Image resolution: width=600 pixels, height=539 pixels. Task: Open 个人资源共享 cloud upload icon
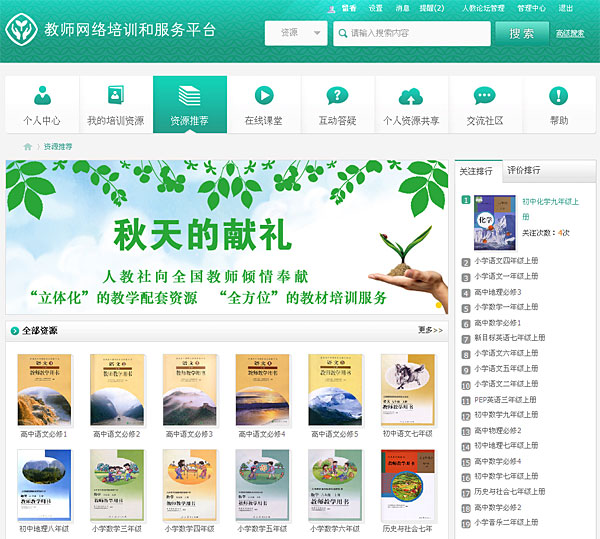click(411, 96)
